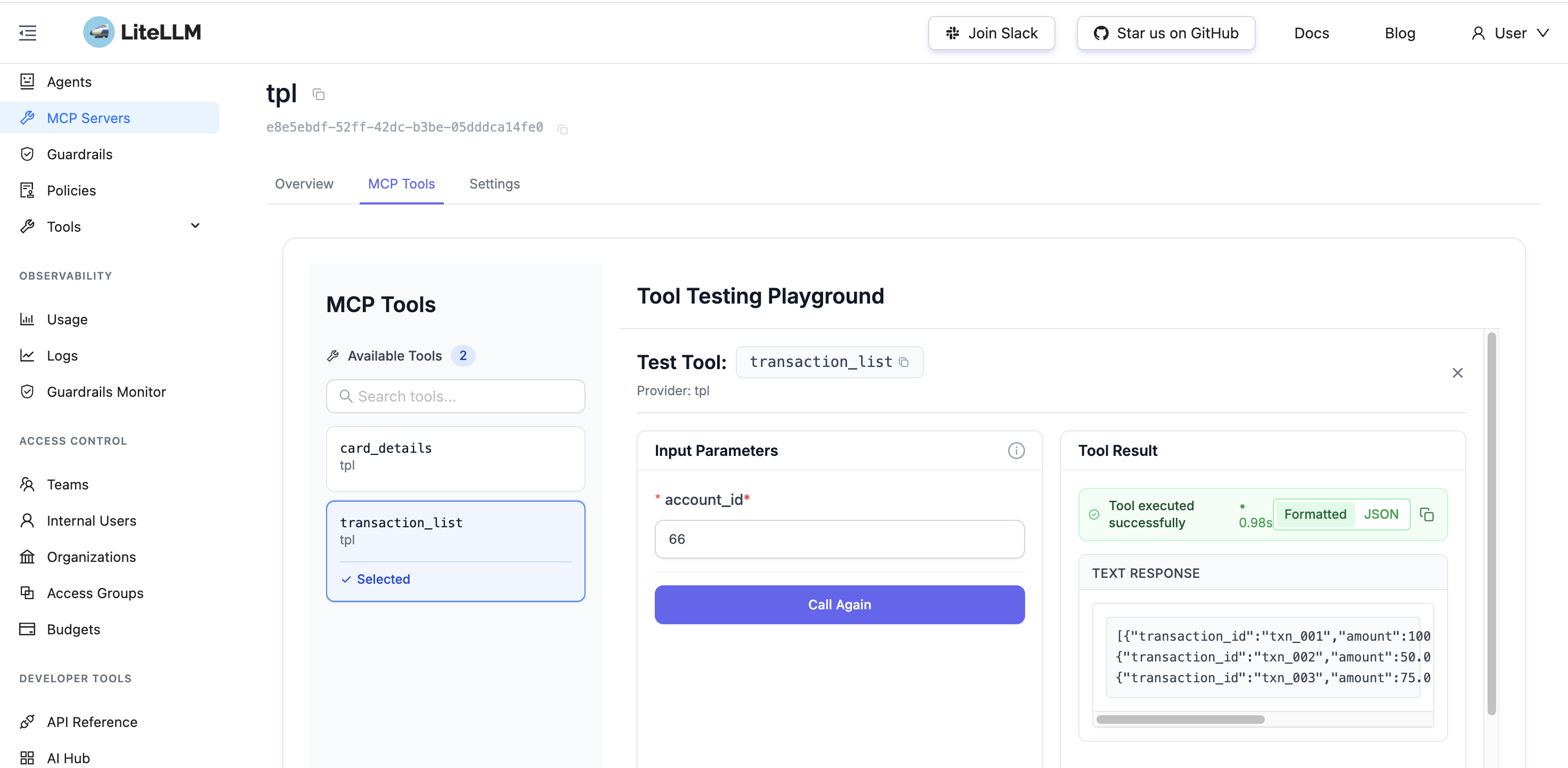Click the API Reference icon
1568x768 pixels.
27,722
